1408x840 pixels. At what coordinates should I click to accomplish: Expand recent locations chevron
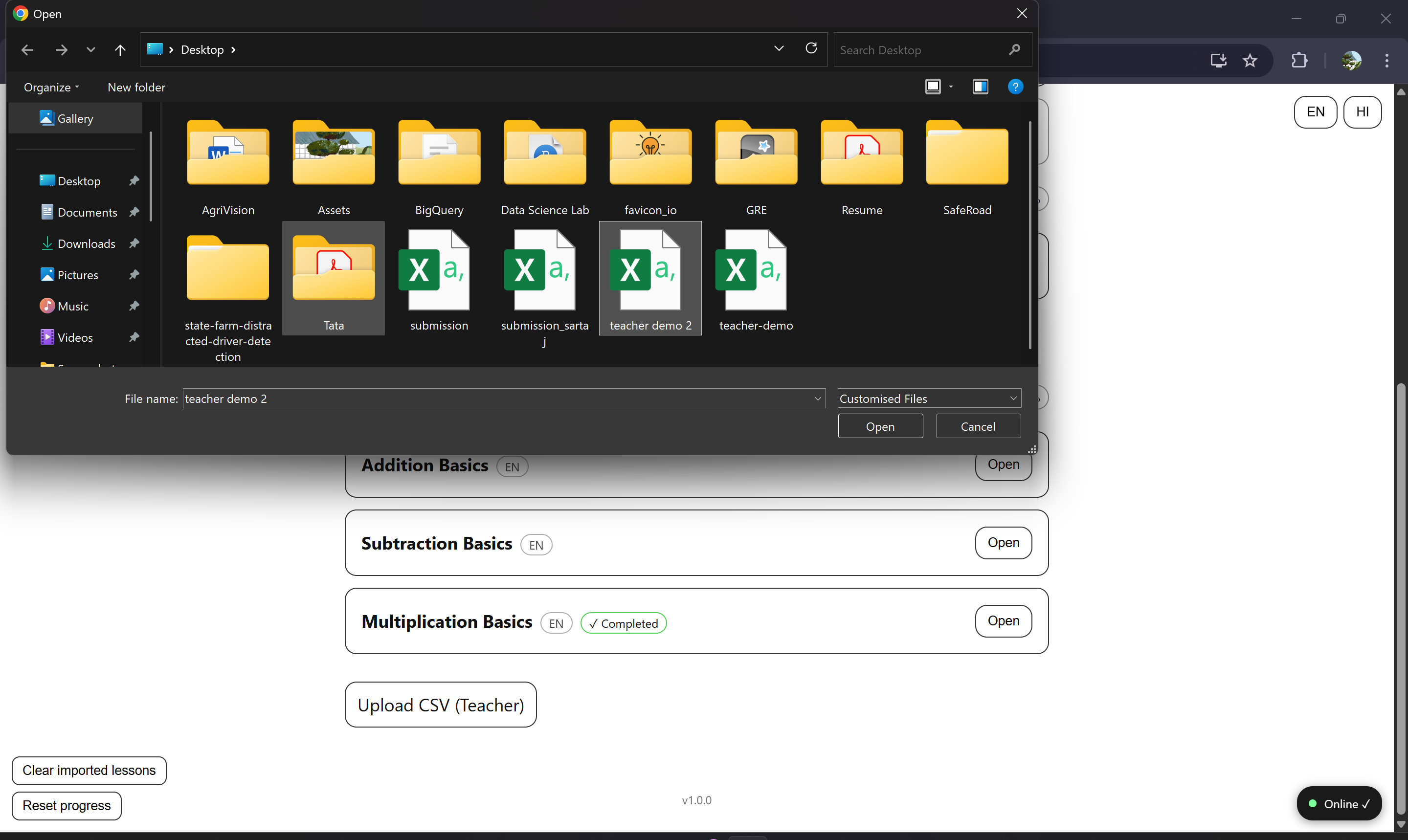(90, 50)
